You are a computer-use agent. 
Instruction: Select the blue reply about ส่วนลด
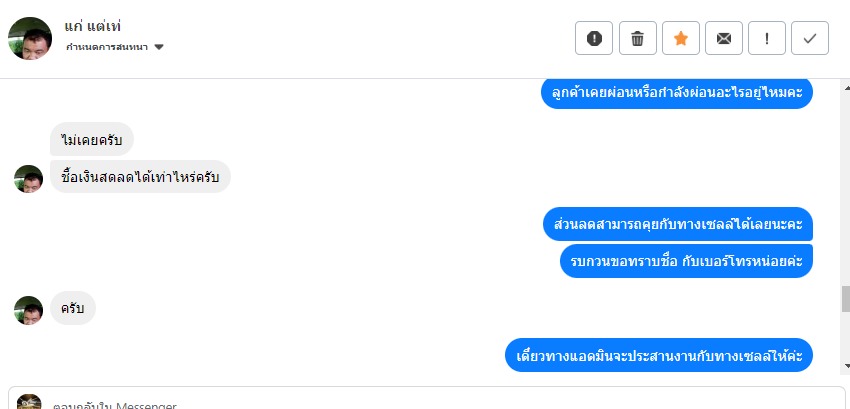coord(678,223)
